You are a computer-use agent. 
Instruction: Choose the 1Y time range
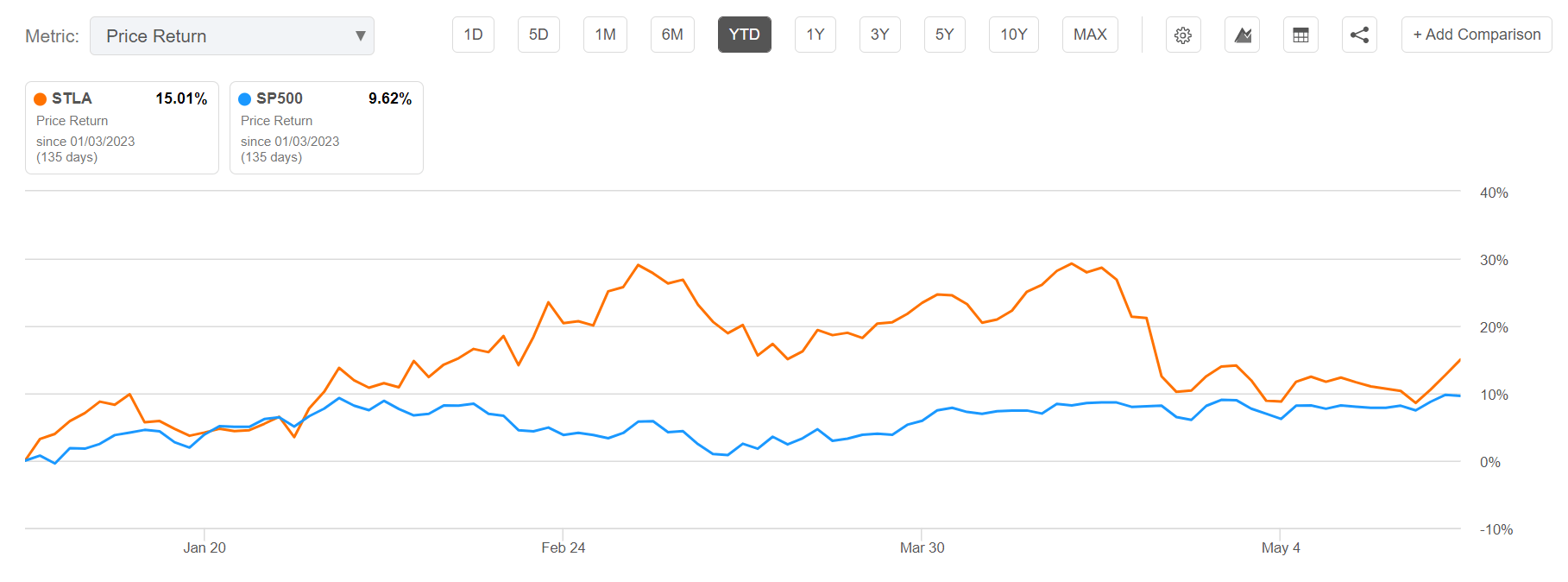click(x=815, y=35)
